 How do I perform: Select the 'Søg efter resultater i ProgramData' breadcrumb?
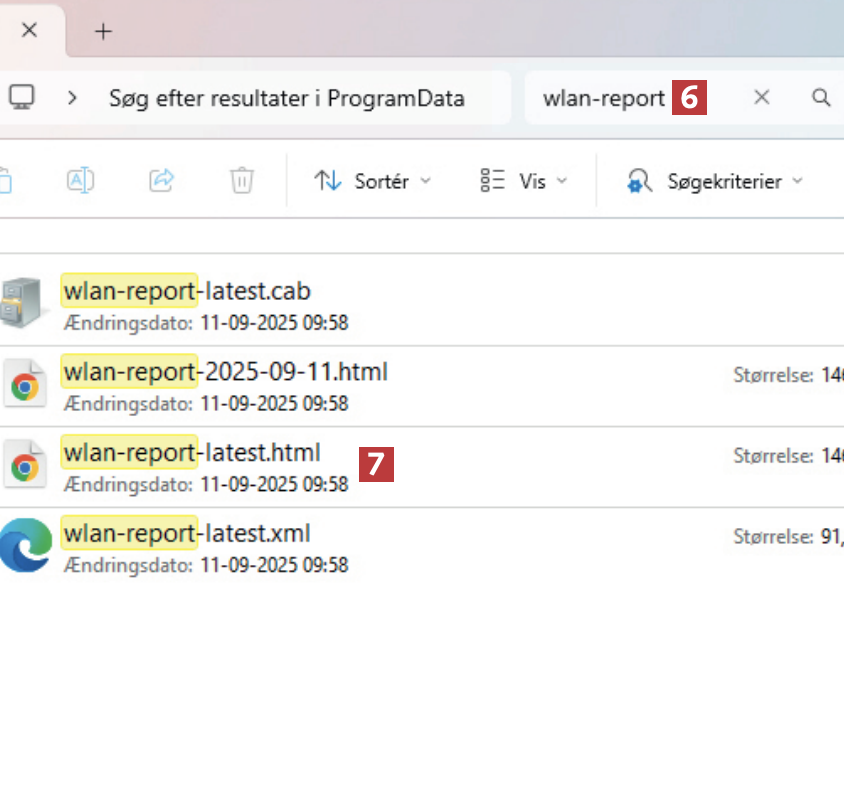coord(286,98)
